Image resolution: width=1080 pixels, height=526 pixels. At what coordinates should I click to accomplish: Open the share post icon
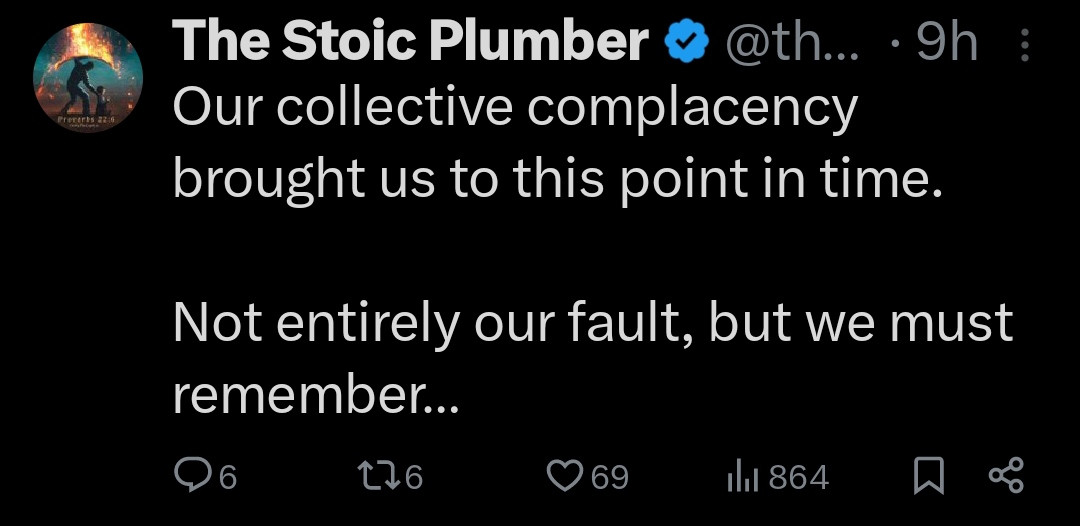(x=1005, y=477)
